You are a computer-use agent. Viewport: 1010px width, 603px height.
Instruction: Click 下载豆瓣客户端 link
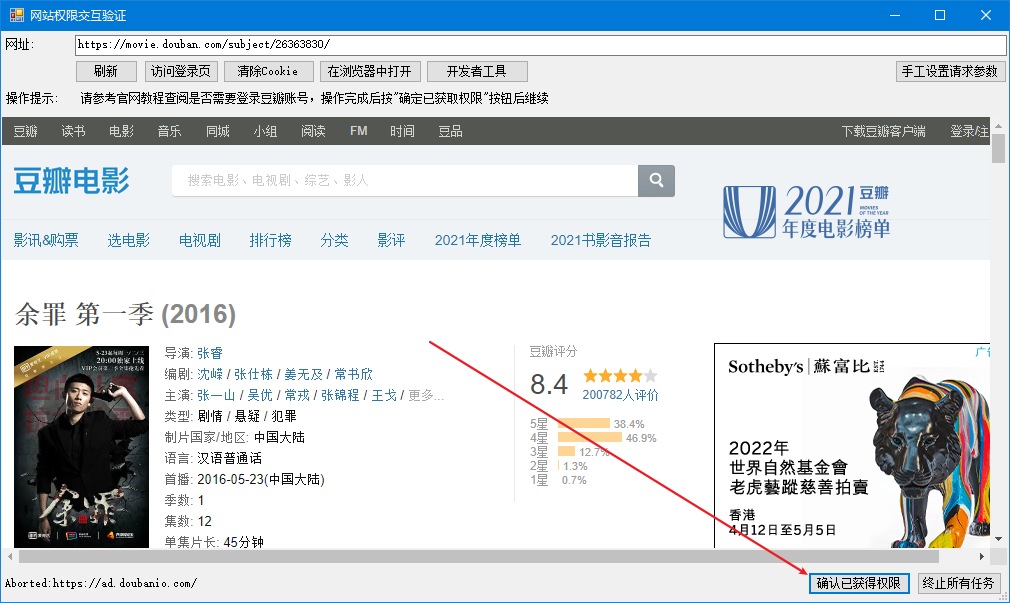click(x=884, y=131)
